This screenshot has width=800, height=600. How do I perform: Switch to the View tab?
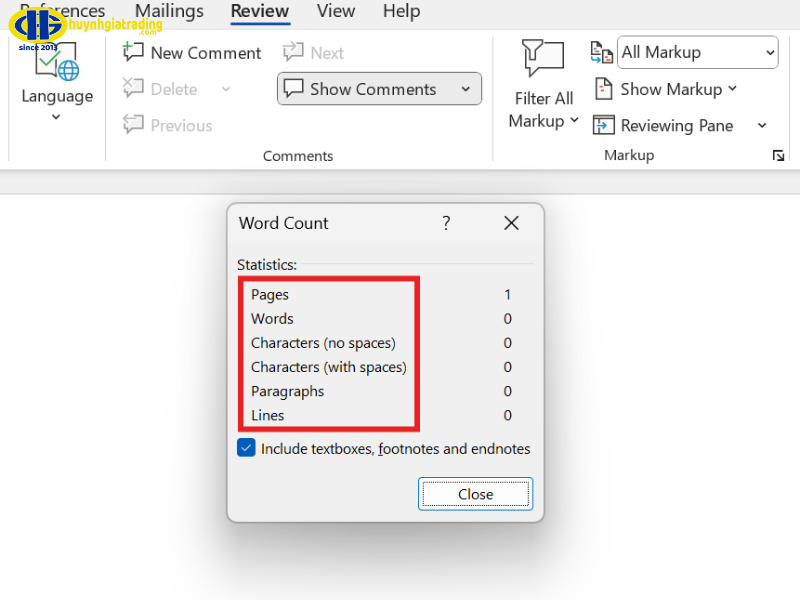point(335,11)
